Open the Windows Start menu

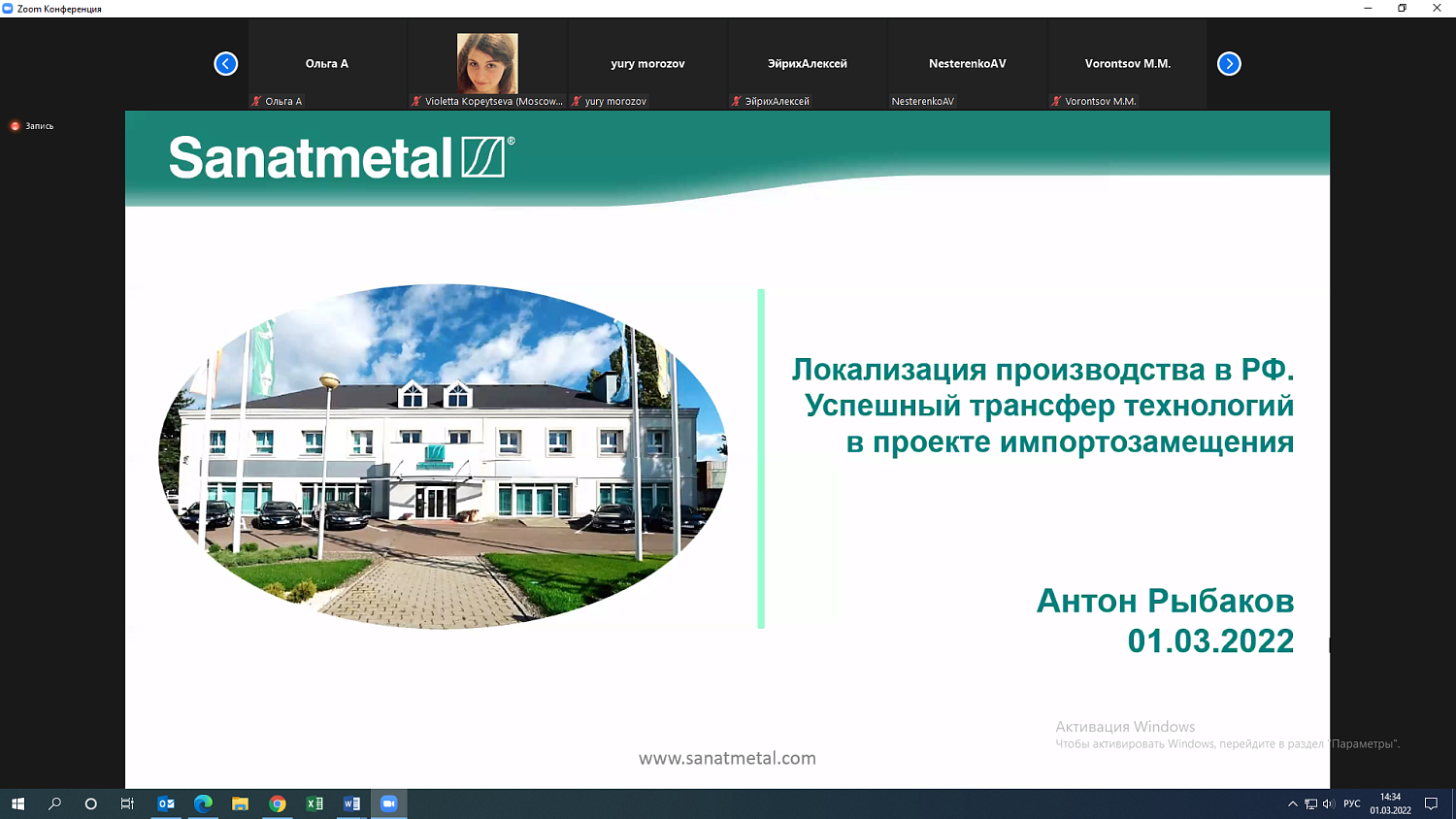point(17,803)
